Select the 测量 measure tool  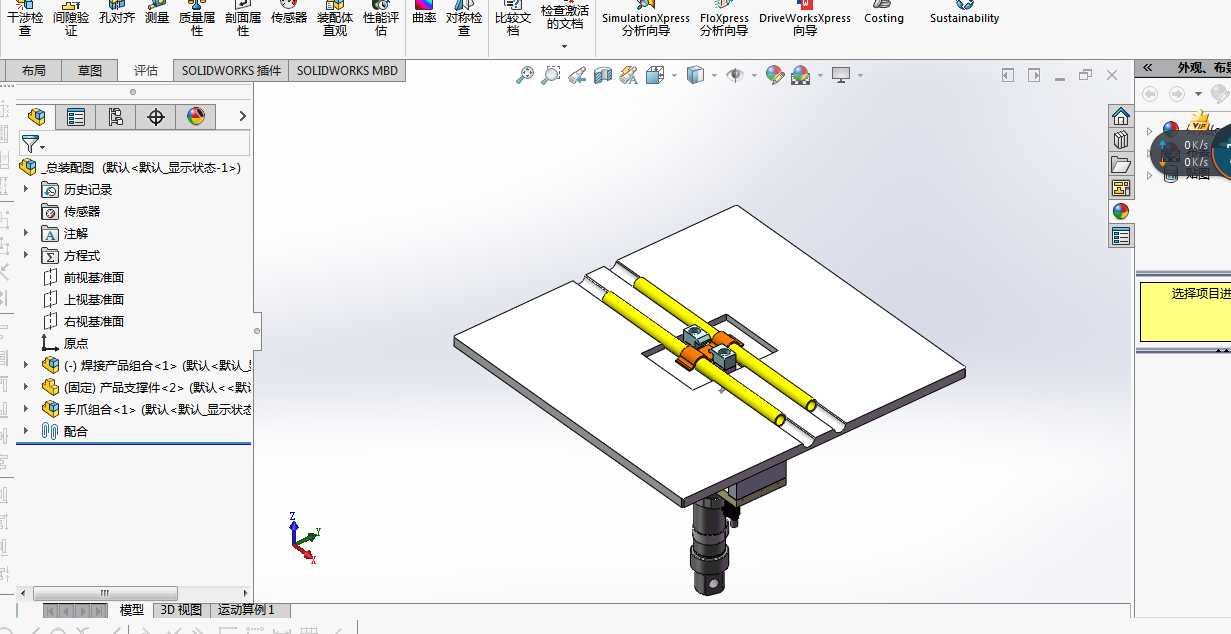(157, 13)
